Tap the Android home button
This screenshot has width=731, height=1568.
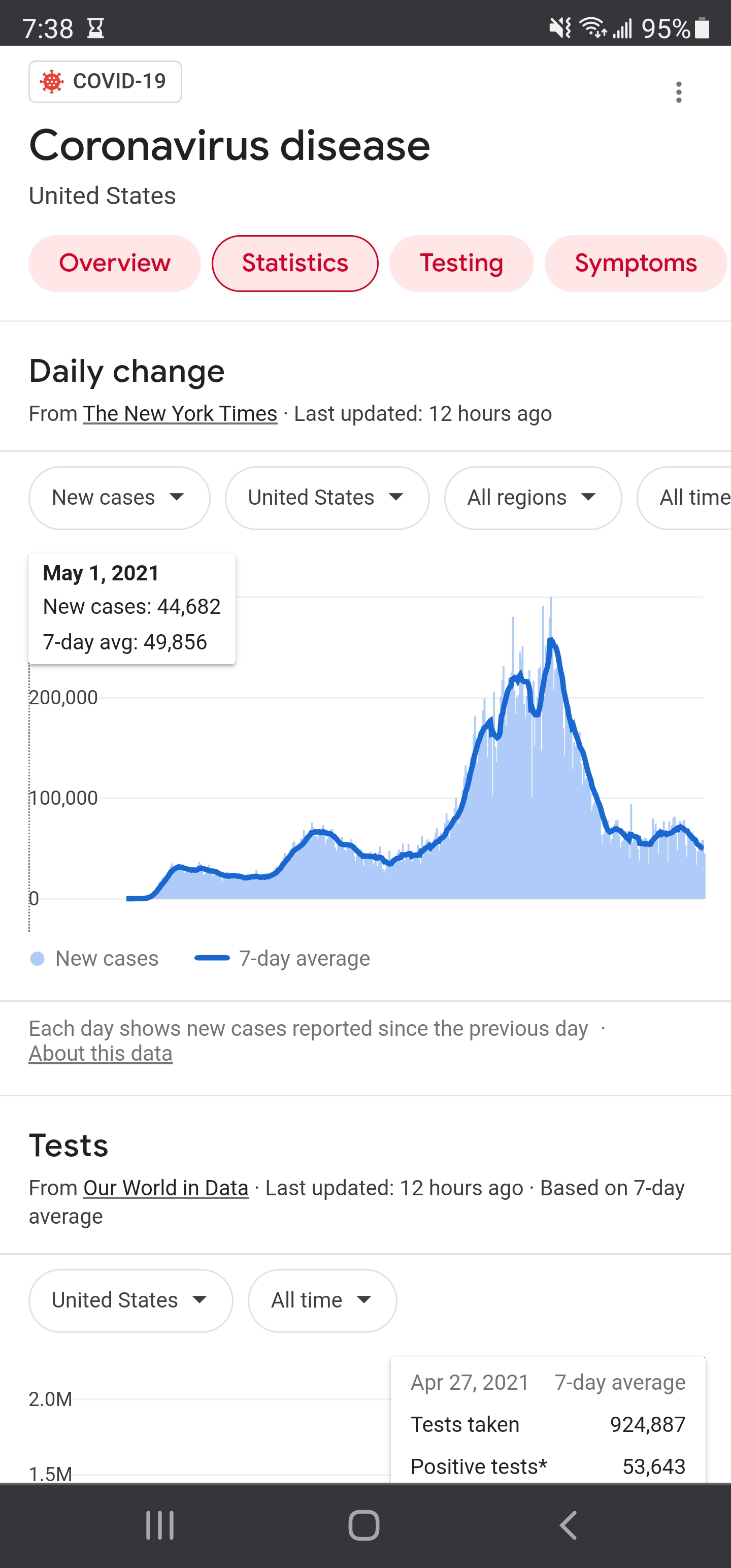pos(364,1525)
